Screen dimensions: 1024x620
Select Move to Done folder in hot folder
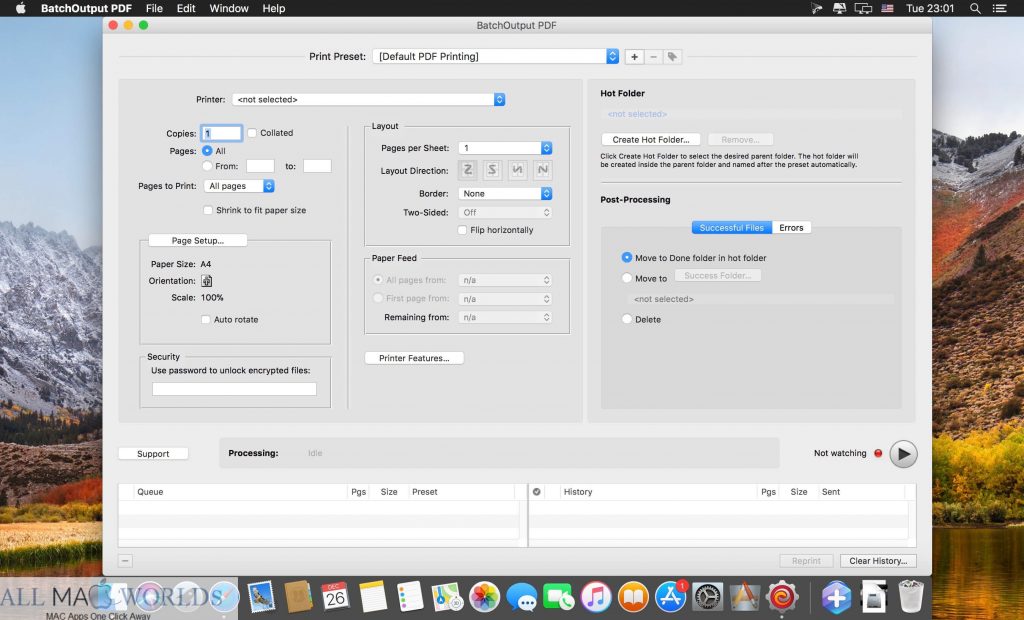[627, 258]
